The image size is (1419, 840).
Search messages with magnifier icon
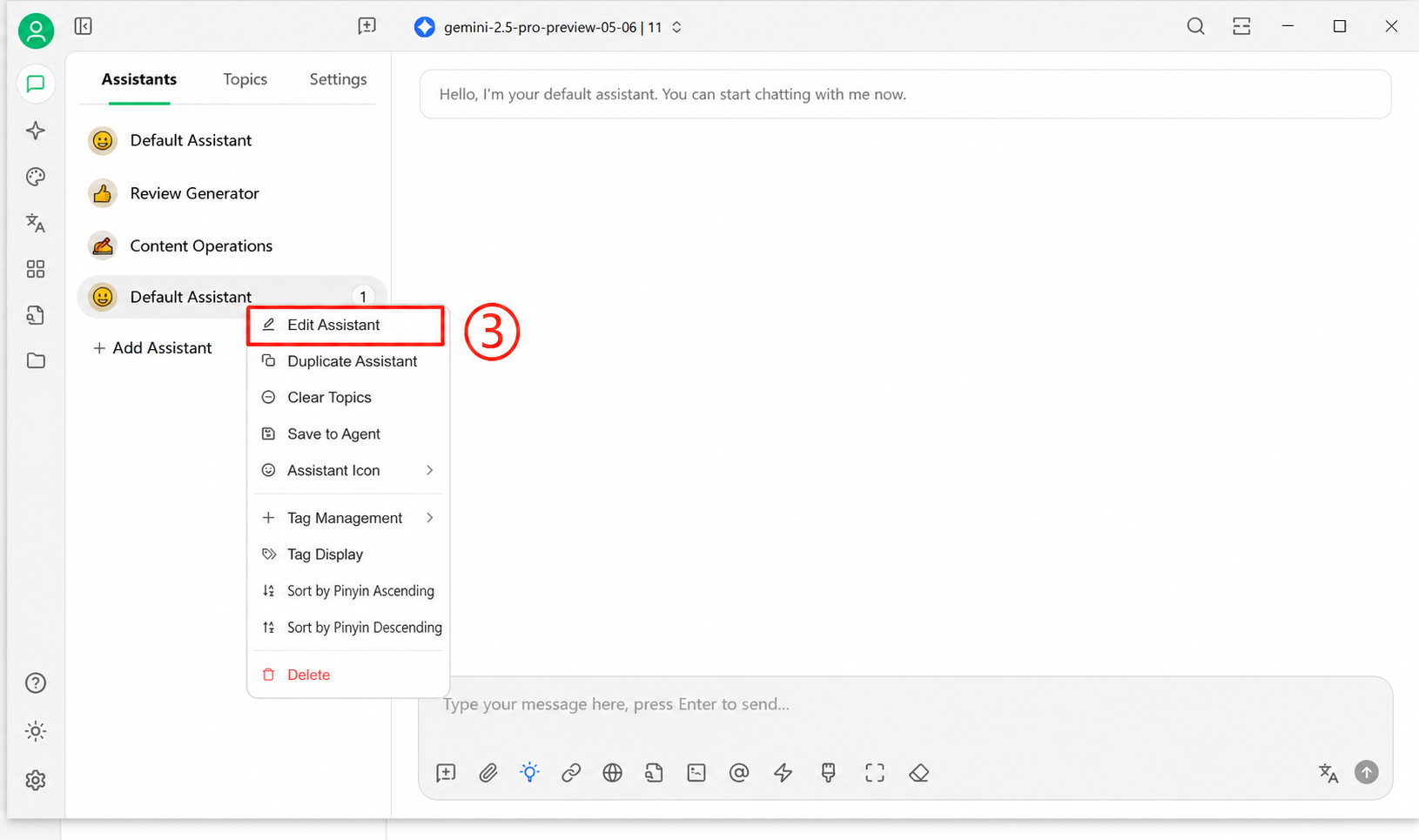[x=1196, y=26]
